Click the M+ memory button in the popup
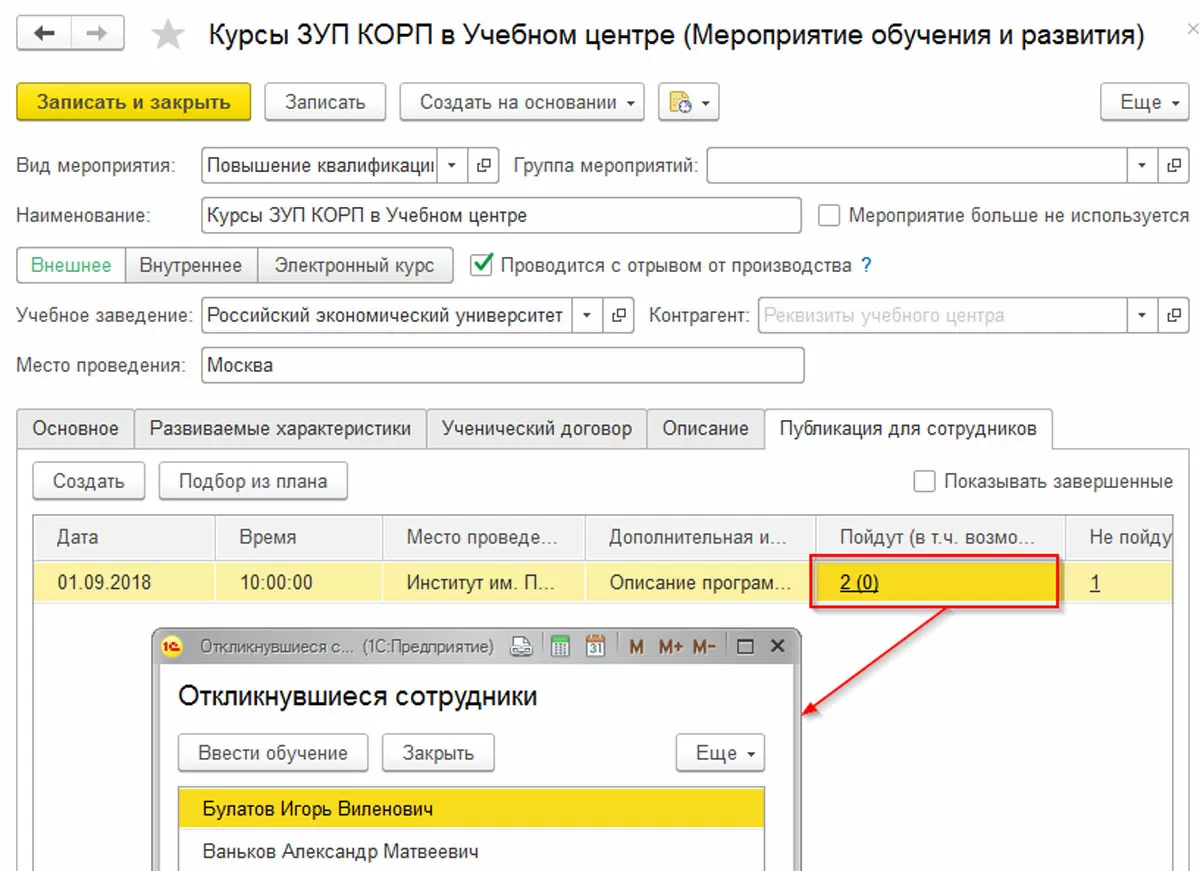1200x871 pixels. click(x=670, y=647)
